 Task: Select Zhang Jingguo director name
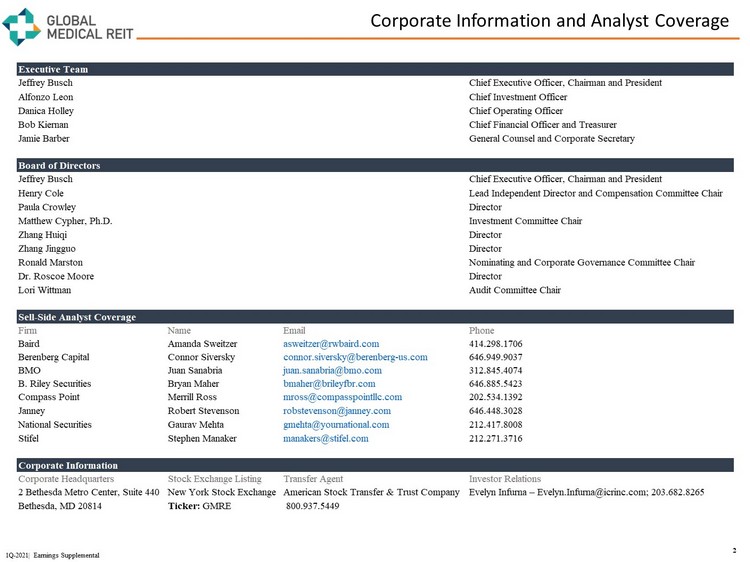coord(47,249)
